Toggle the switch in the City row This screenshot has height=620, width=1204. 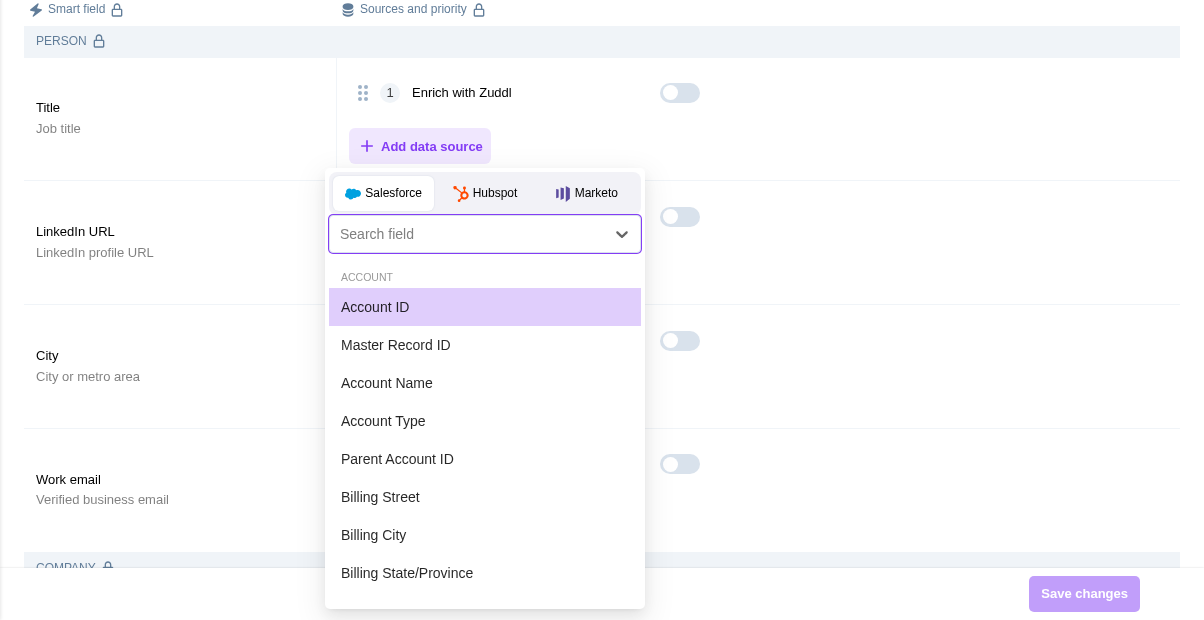tap(680, 341)
